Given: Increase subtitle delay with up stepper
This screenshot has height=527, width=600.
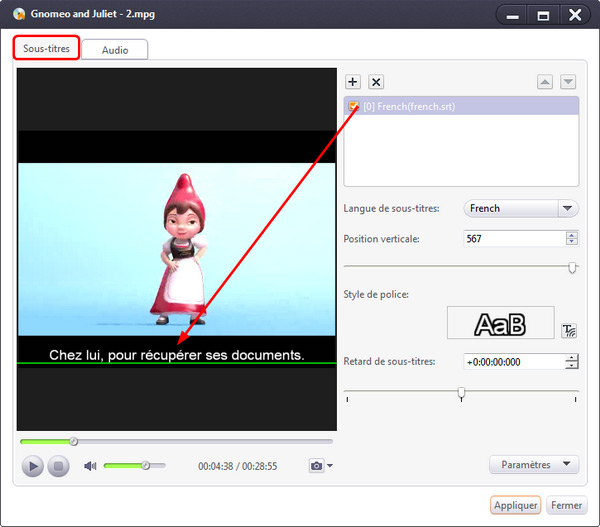Looking at the screenshot, I should click(x=572, y=358).
